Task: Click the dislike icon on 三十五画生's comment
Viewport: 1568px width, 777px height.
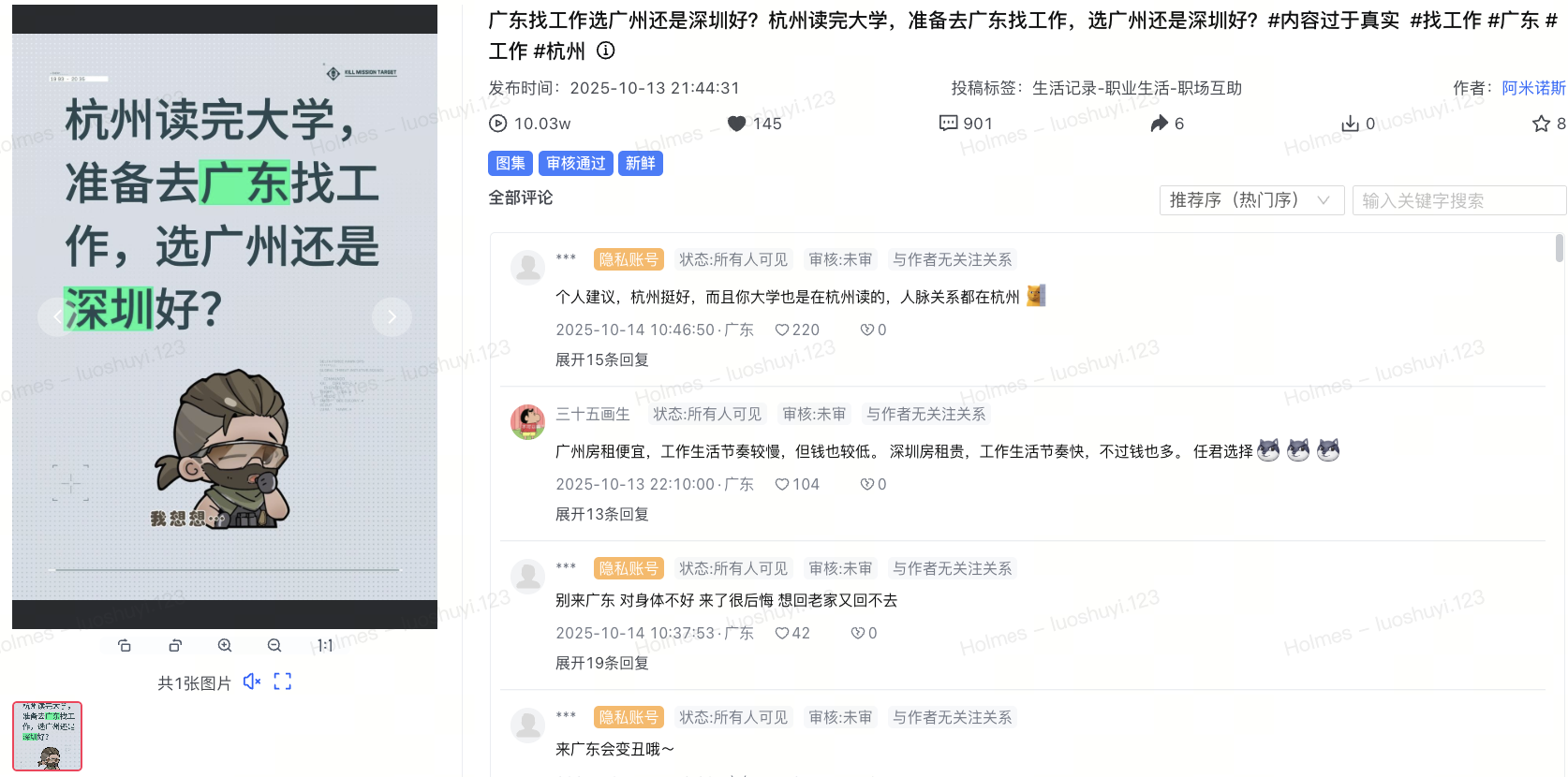Action: (x=867, y=484)
